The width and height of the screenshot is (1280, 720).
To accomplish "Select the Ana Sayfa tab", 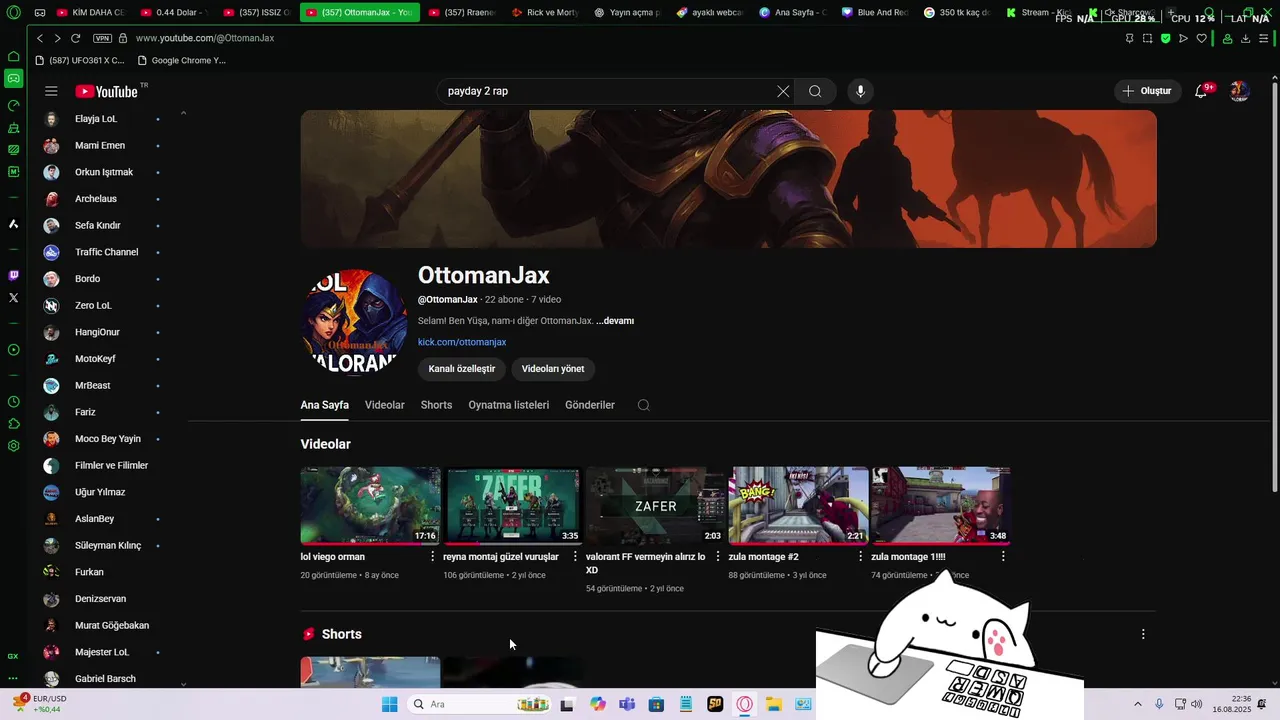I will [325, 405].
